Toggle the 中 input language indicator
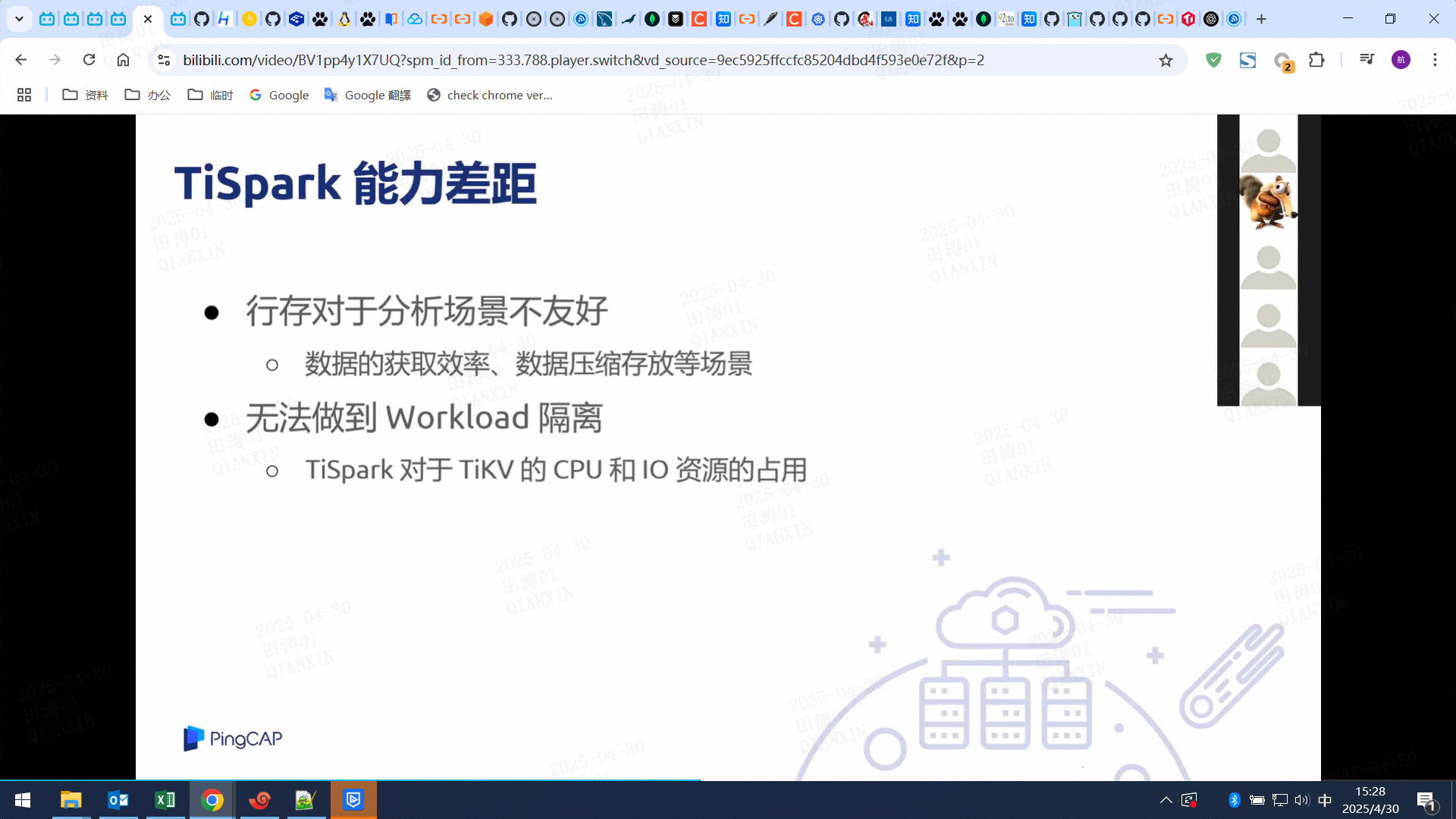The width and height of the screenshot is (1456, 819). point(1325,800)
